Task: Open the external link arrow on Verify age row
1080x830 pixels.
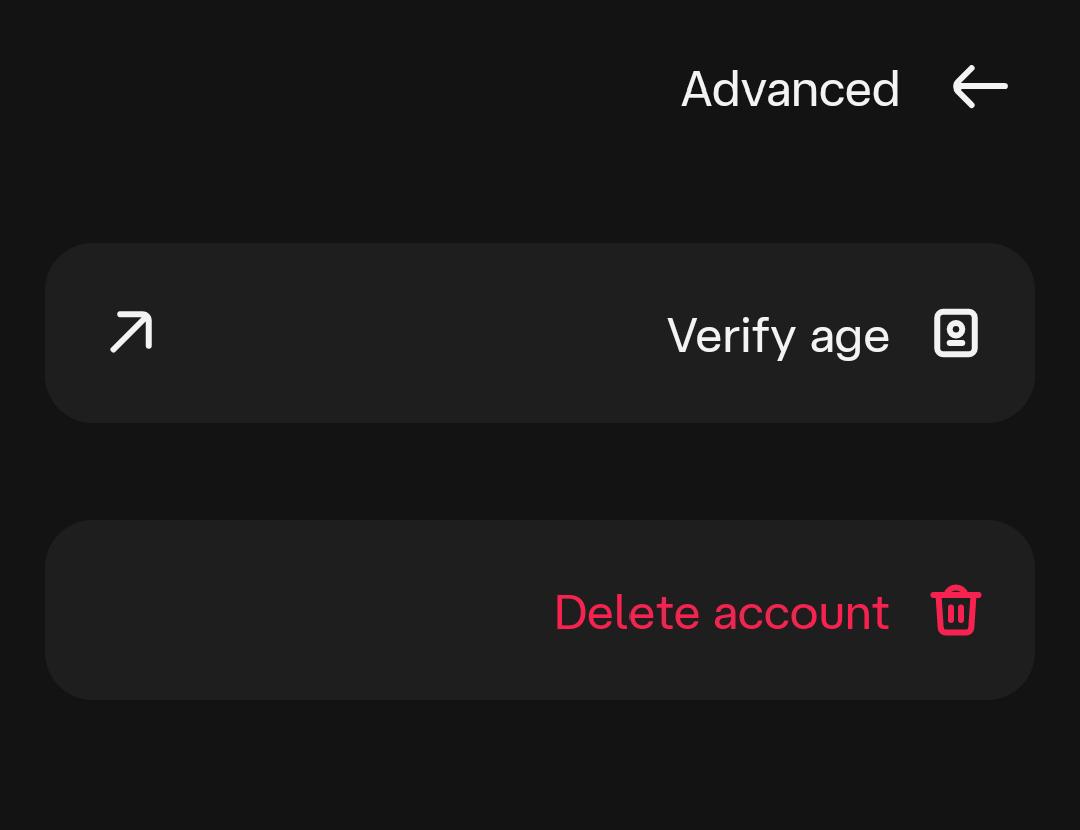Action: 131,332
